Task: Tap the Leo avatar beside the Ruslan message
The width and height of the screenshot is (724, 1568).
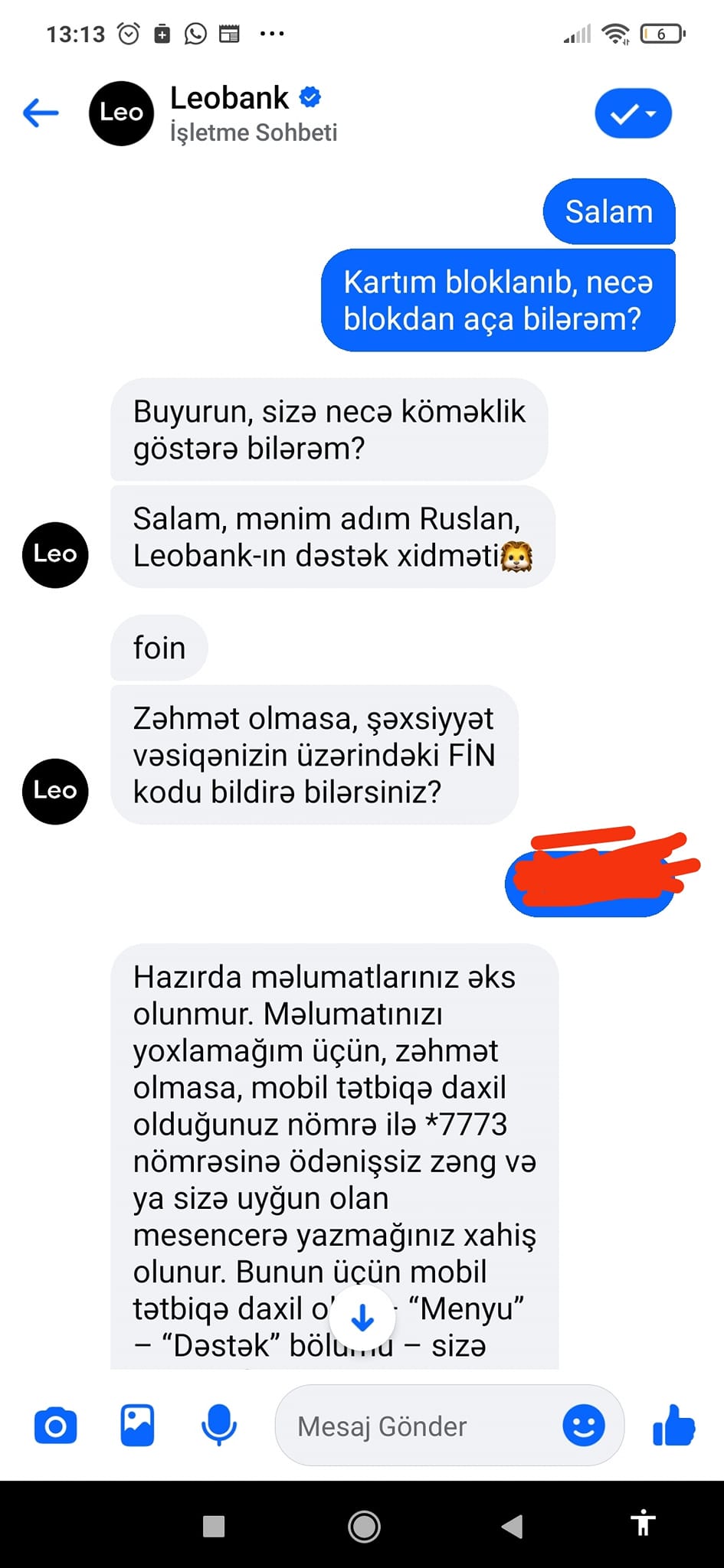Action: [55, 555]
